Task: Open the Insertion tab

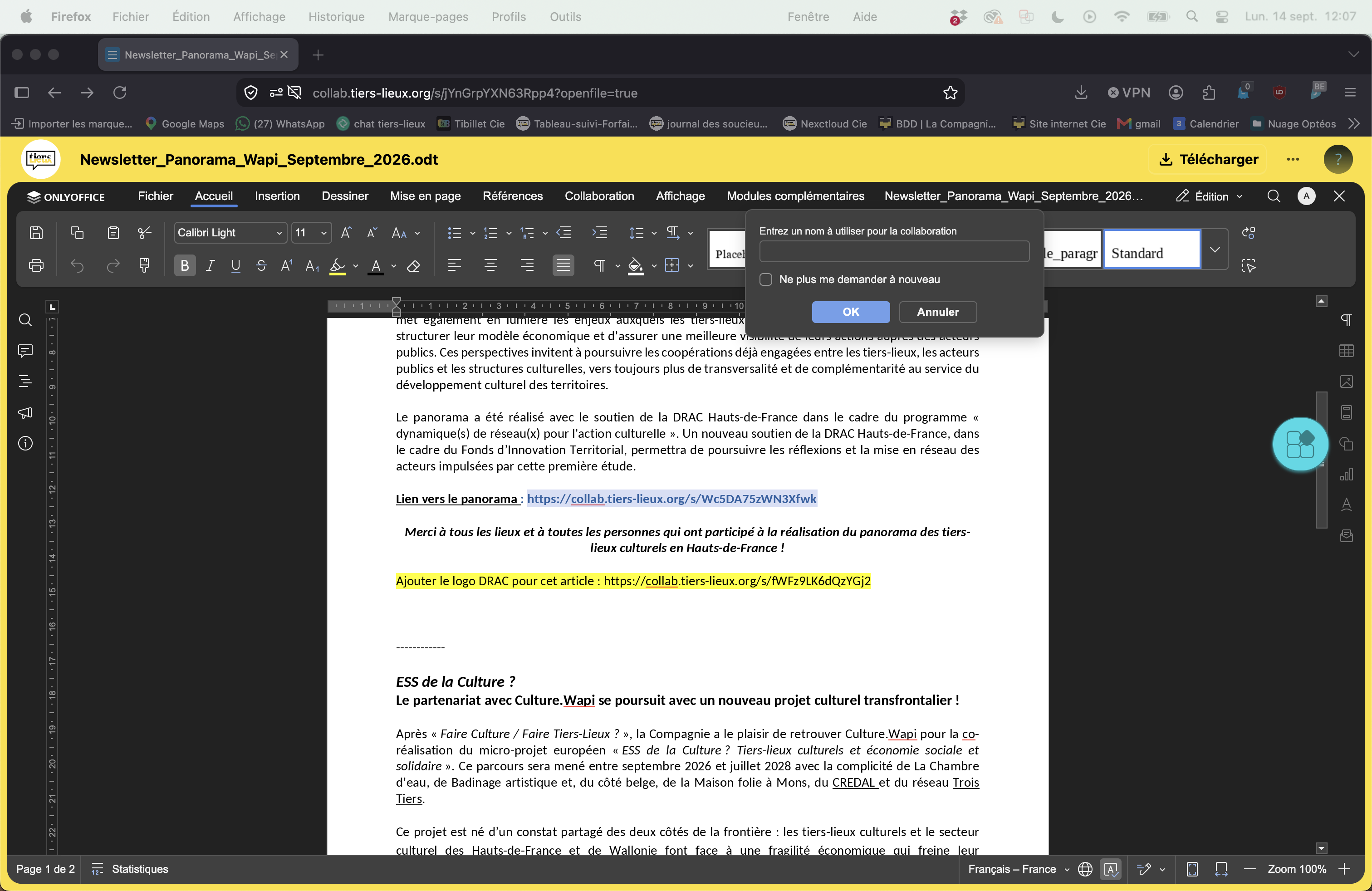Action: [277, 196]
